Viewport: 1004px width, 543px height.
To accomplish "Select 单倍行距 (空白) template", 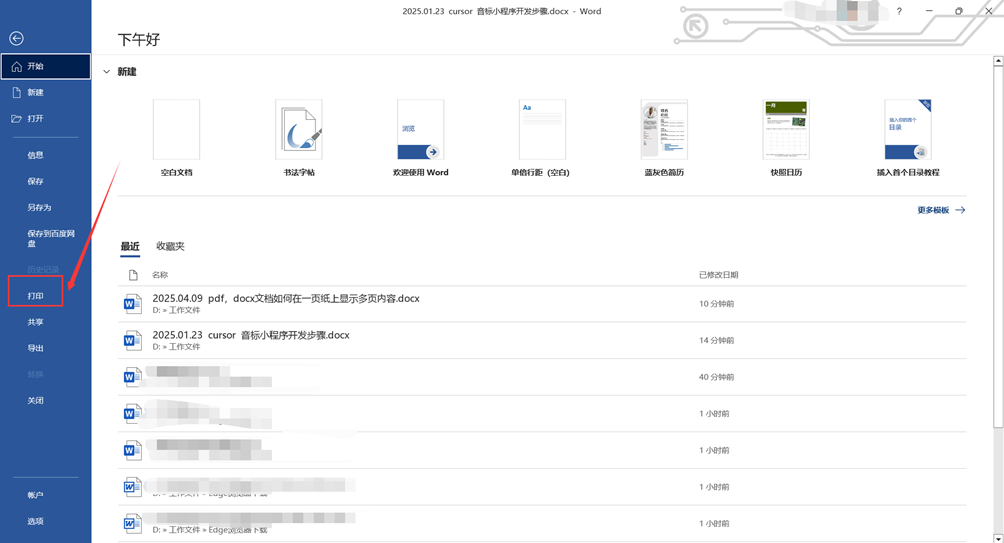I will (x=542, y=129).
